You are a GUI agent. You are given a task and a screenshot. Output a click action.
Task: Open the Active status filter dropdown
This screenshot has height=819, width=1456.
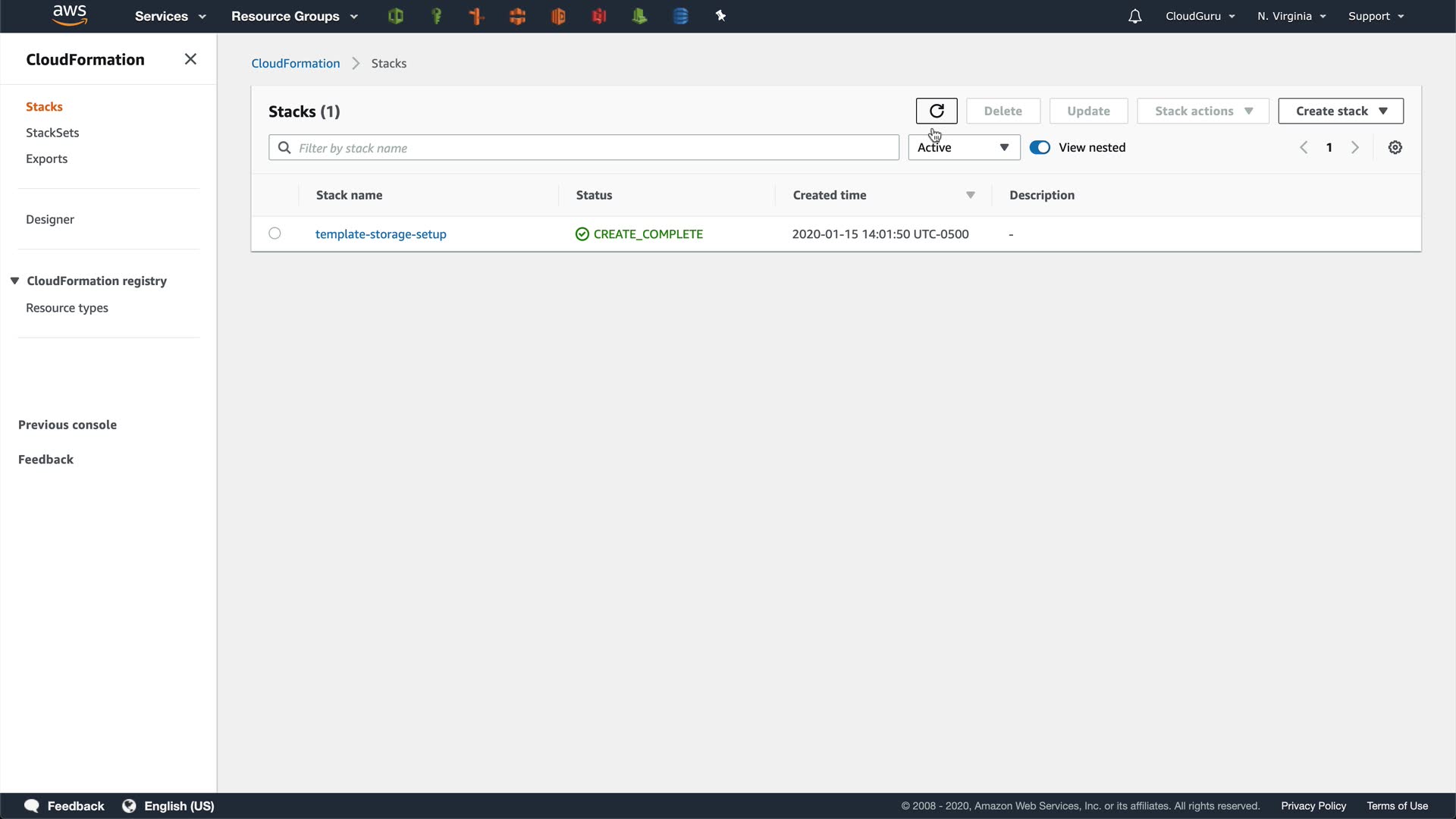tap(963, 148)
